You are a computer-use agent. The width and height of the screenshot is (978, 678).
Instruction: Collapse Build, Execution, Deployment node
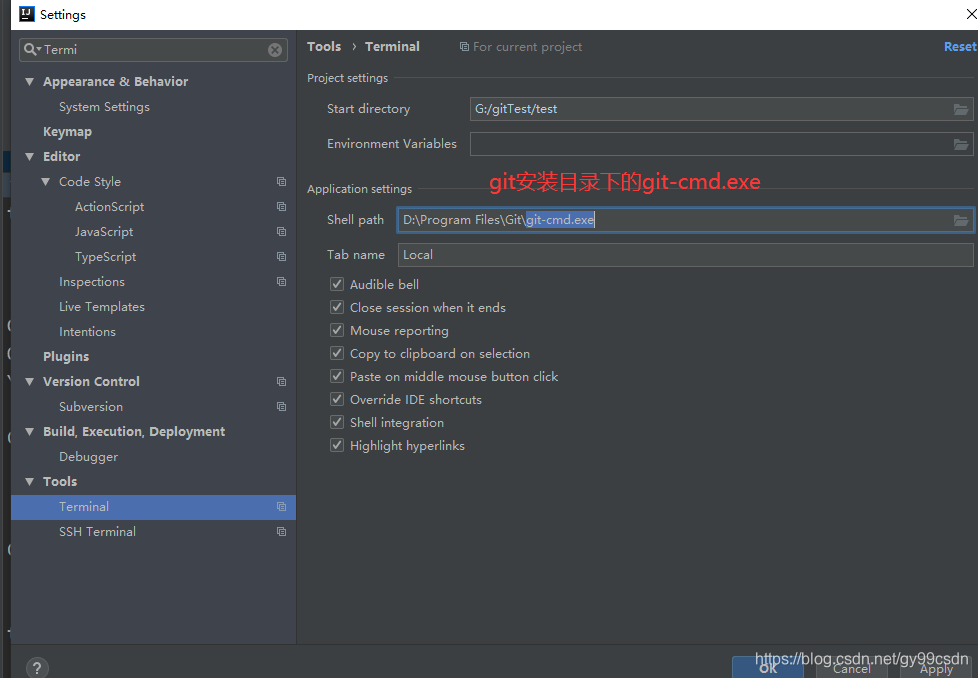[x=29, y=432]
